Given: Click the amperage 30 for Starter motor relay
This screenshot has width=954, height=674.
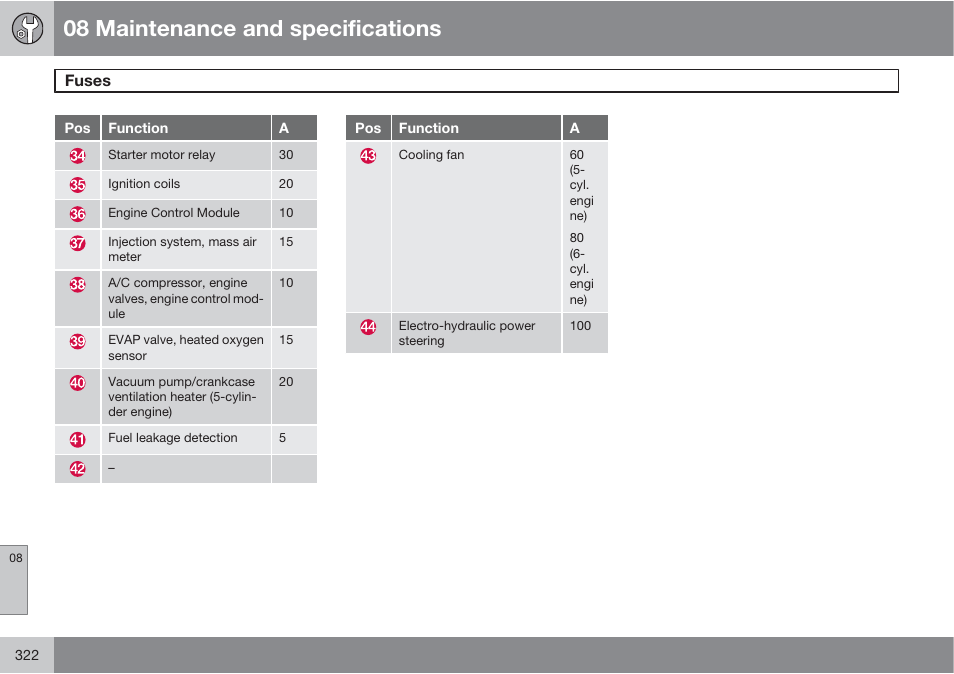Looking at the screenshot, I should [x=286, y=155].
